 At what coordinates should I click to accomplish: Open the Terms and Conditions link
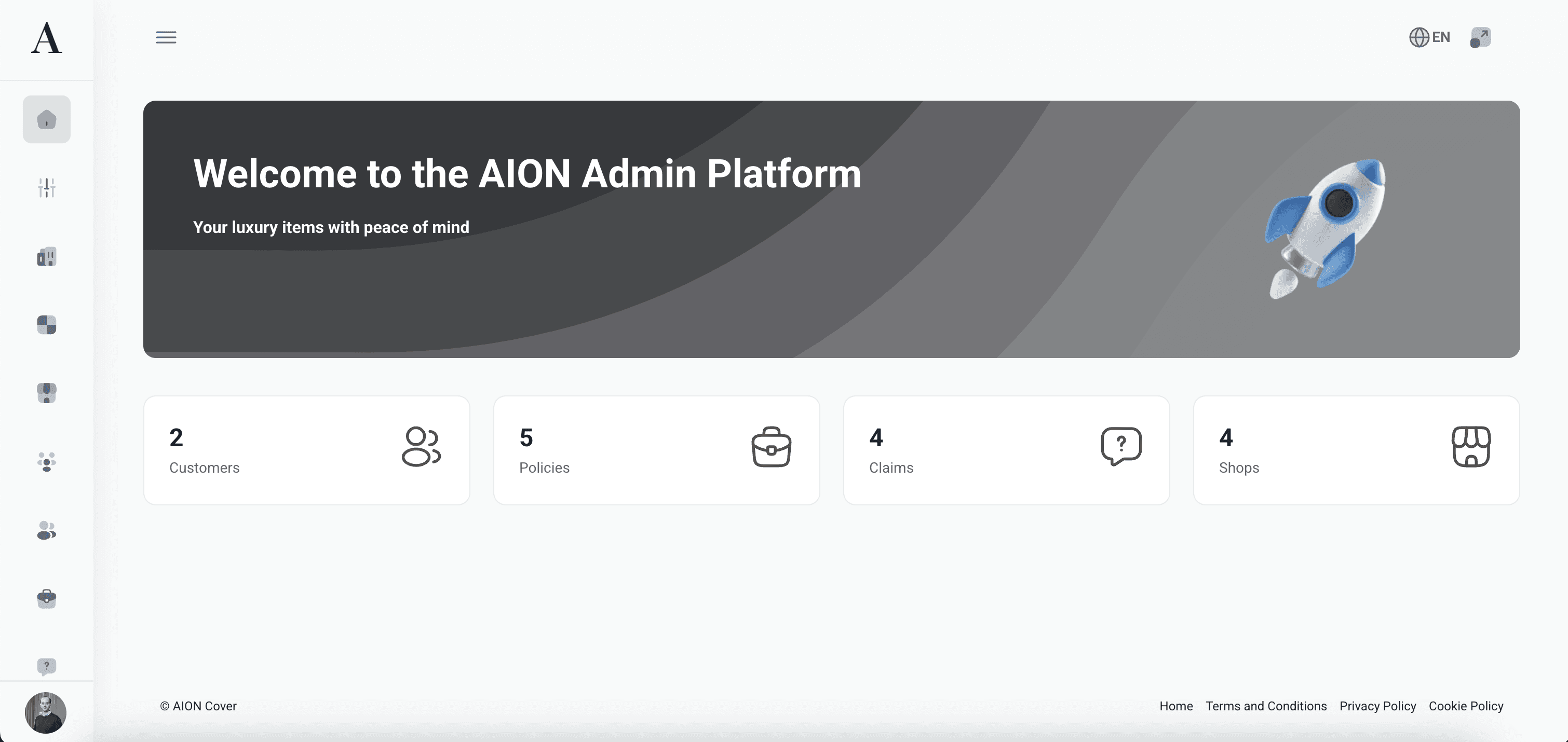[1265, 706]
